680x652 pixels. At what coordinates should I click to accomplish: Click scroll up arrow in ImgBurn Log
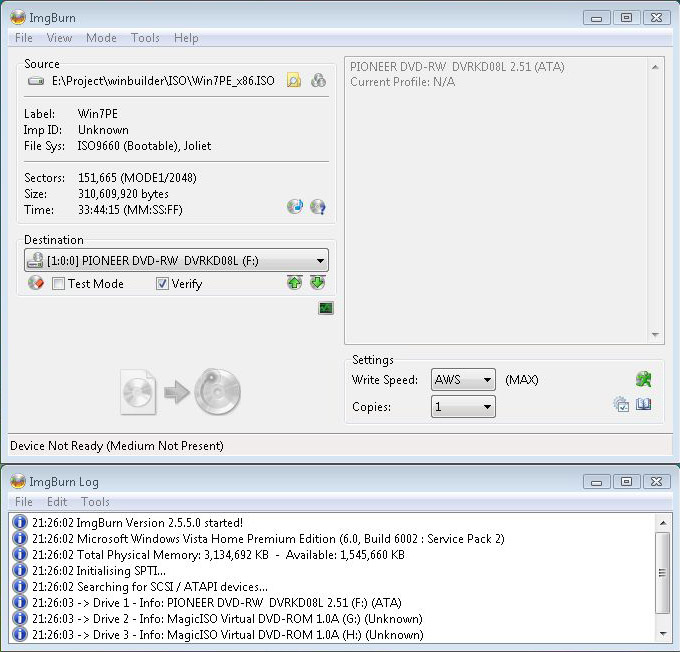(x=663, y=523)
